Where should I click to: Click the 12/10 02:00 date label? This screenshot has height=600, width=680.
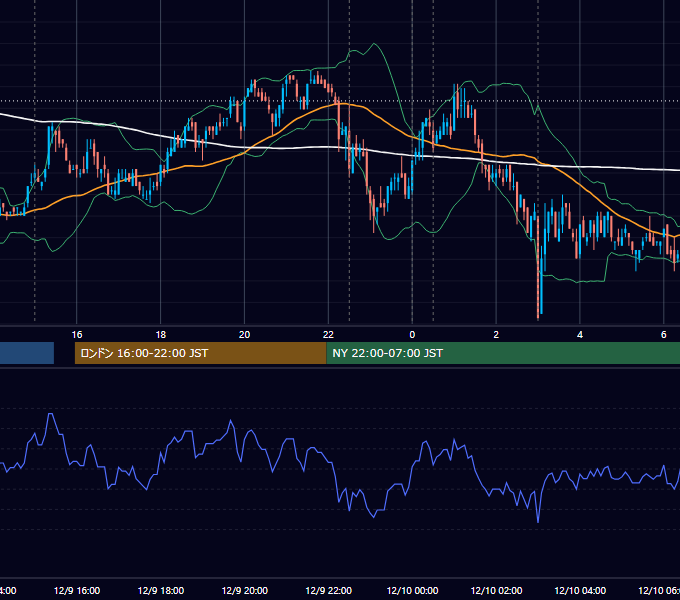tap(496, 590)
